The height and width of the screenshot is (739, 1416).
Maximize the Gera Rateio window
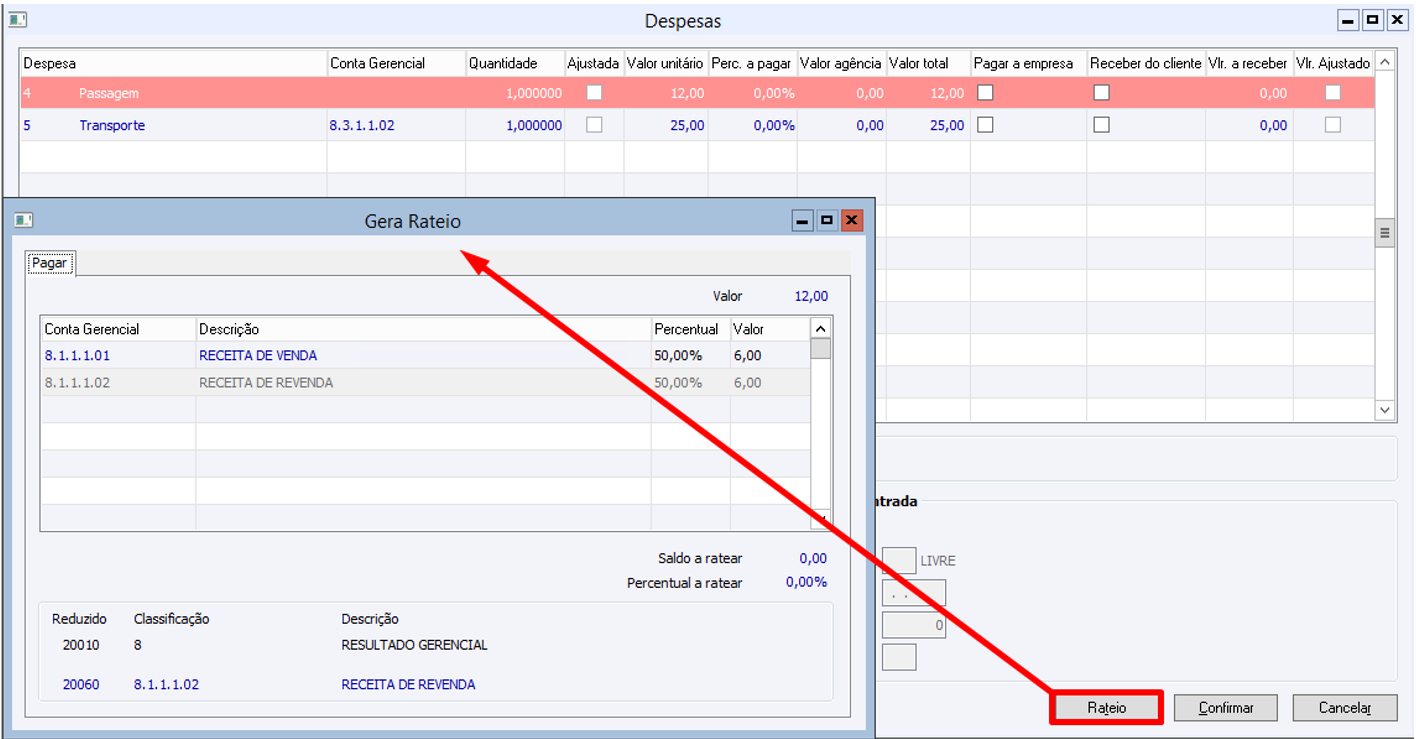coord(827,221)
